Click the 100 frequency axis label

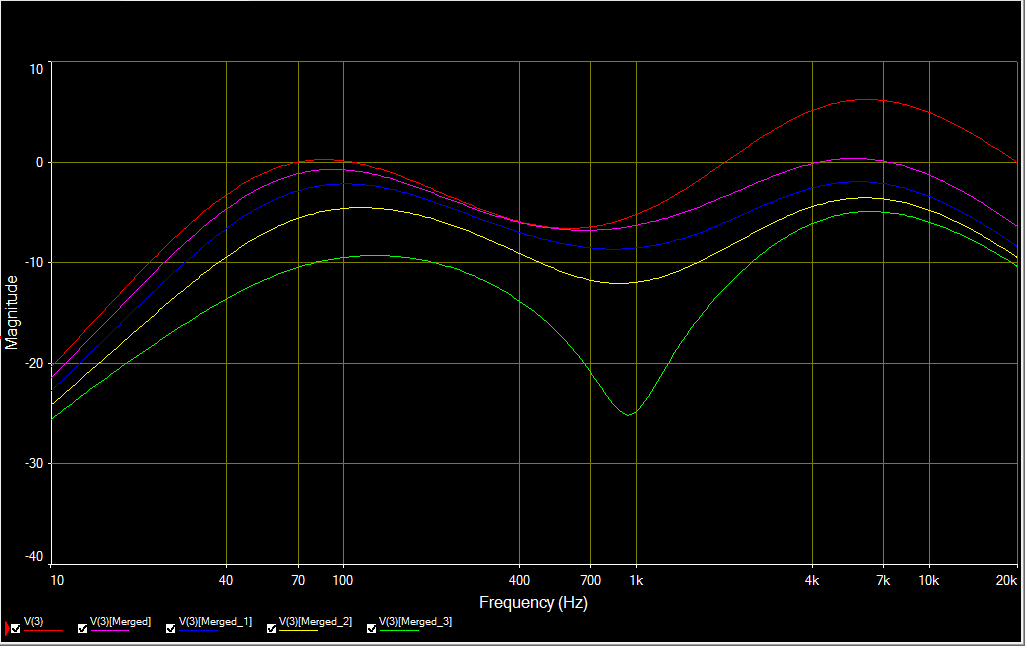pyautogui.click(x=343, y=581)
